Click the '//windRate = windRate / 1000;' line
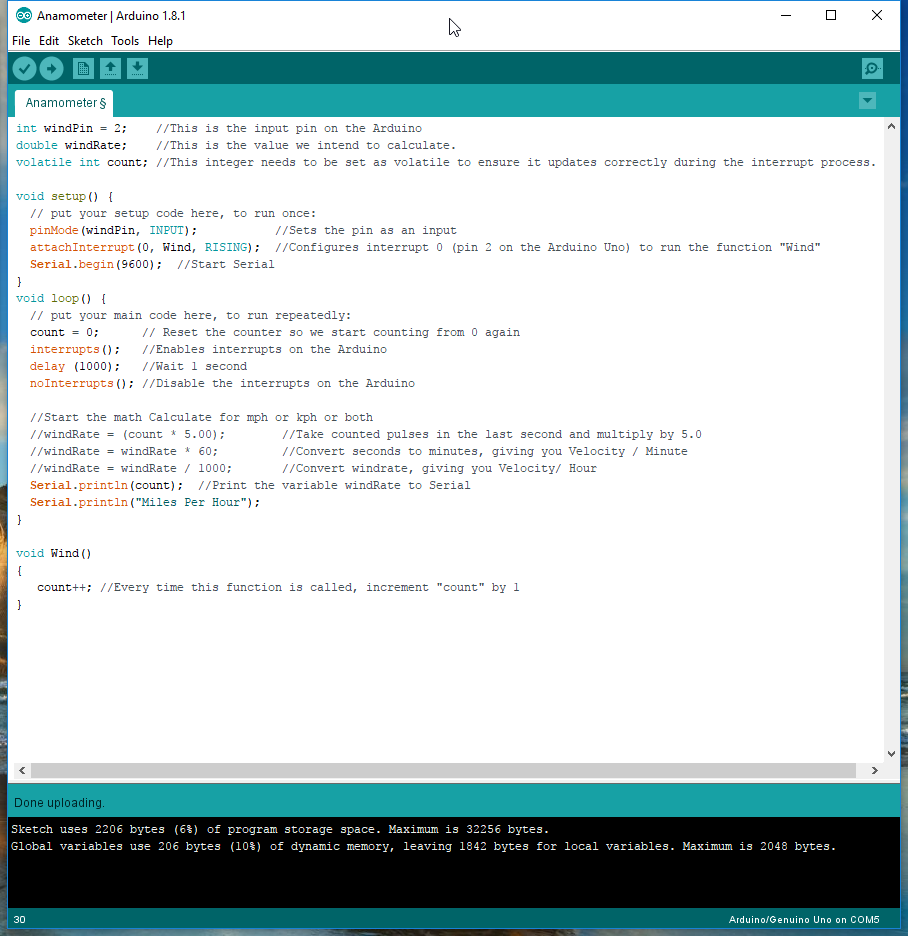The height and width of the screenshot is (936, 908). coord(131,469)
